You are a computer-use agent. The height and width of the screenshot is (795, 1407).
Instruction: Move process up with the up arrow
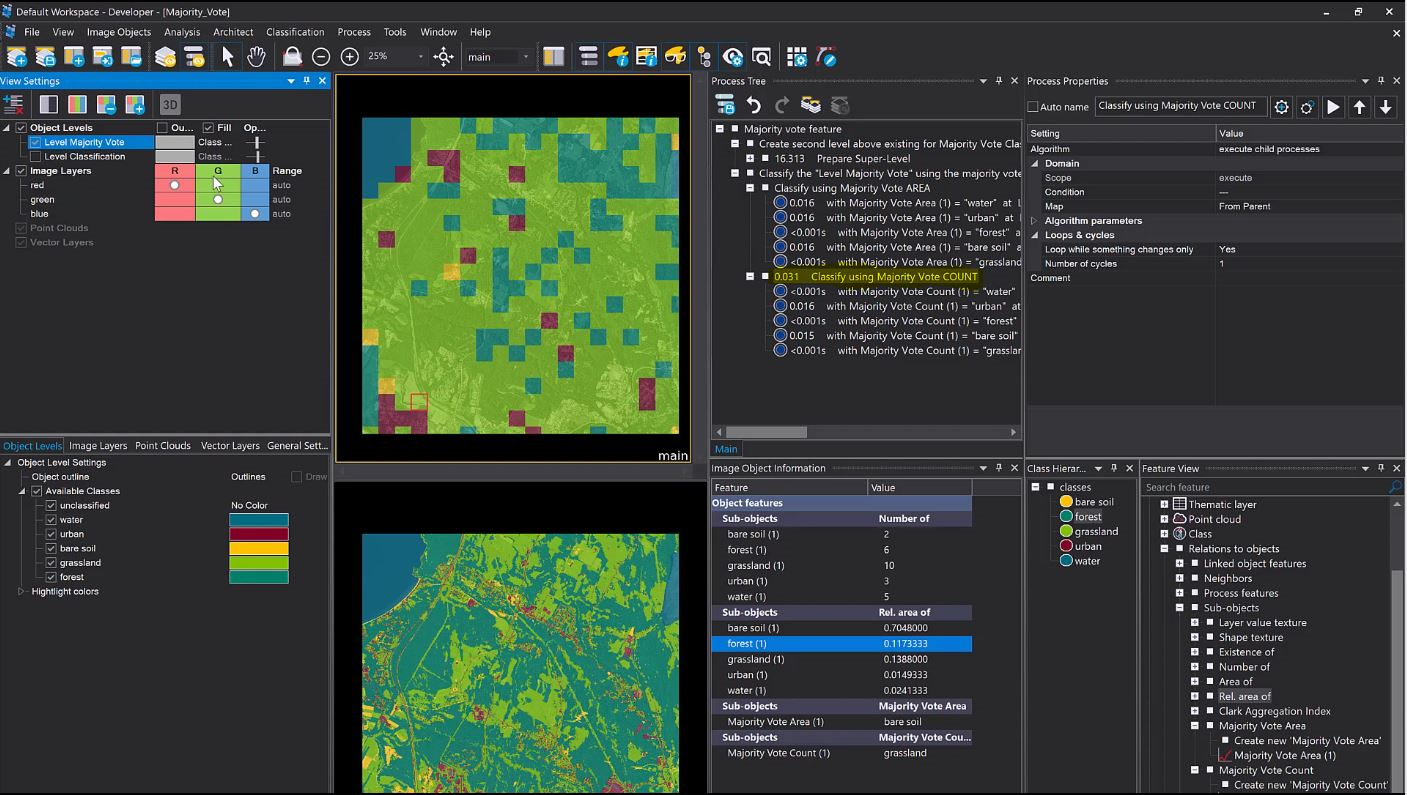point(1359,107)
